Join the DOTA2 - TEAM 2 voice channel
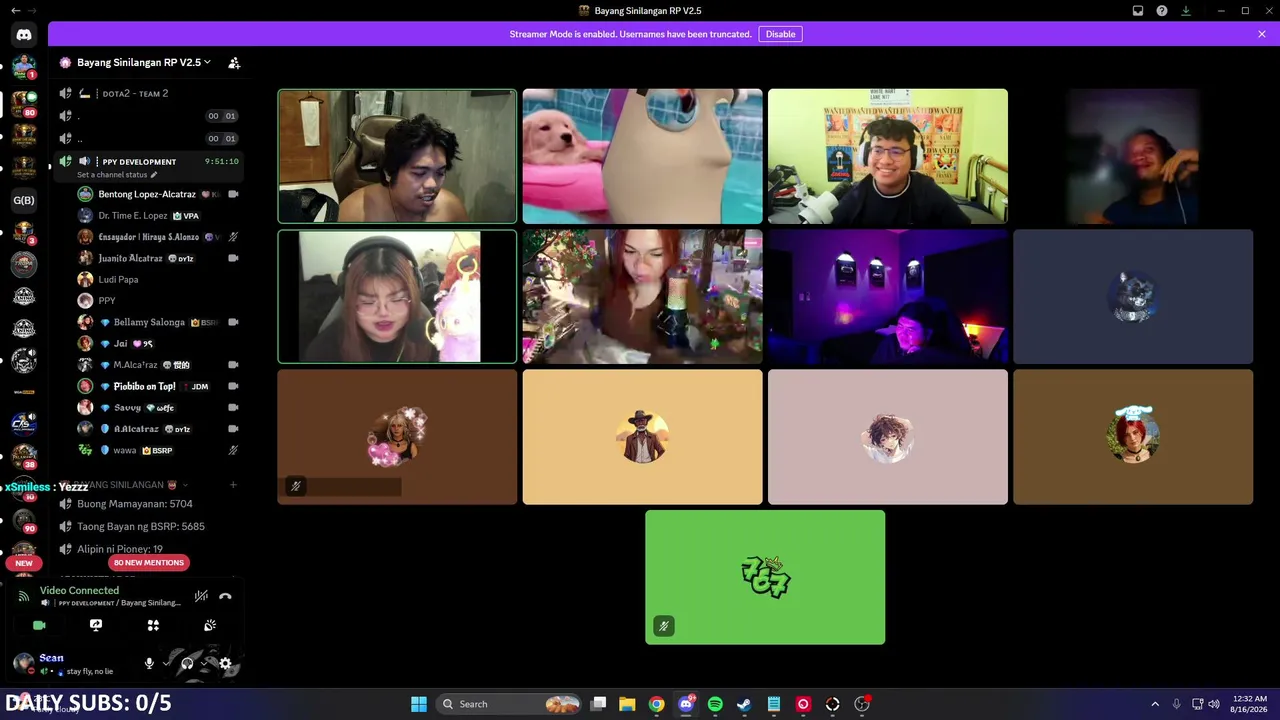This screenshot has width=1280, height=720. coord(148,93)
